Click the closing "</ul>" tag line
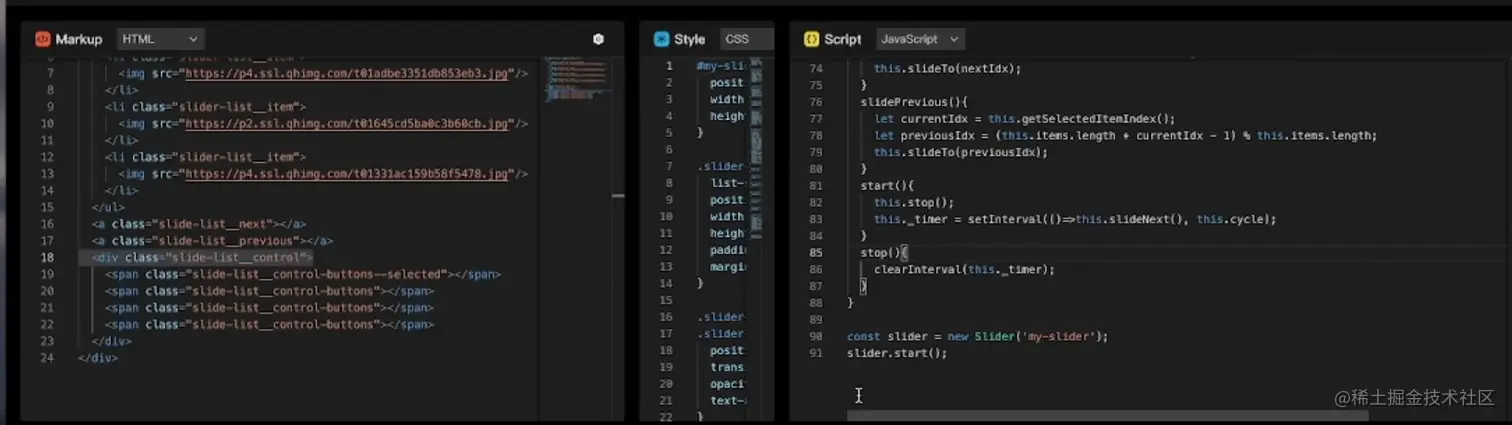 [x=108, y=207]
